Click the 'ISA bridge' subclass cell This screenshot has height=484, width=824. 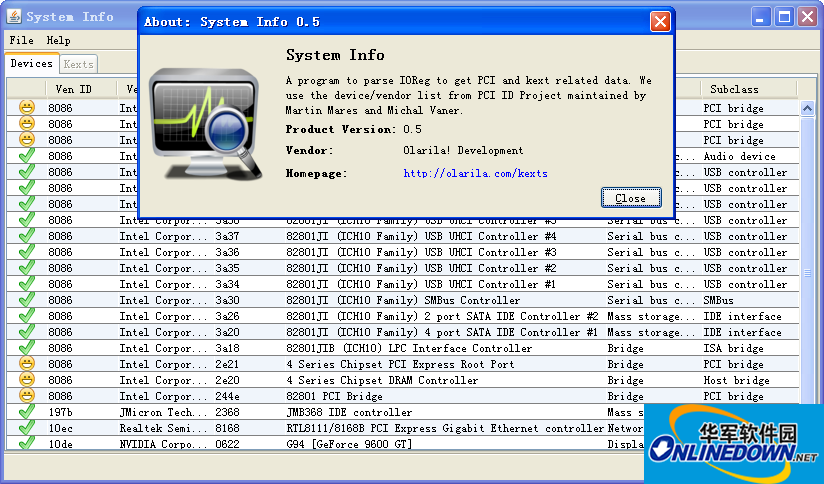tap(734, 348)
